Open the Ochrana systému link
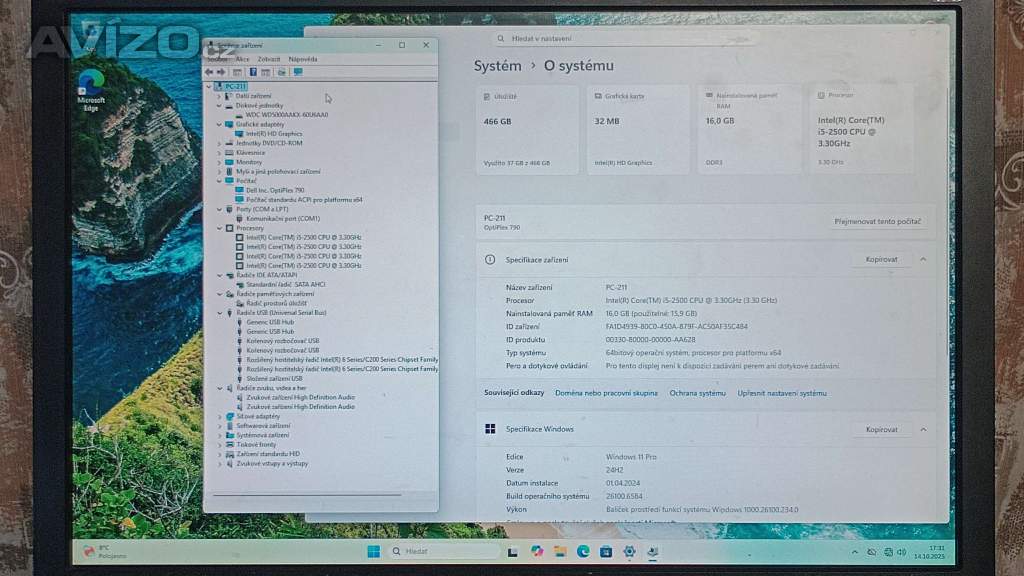1024x576 pixels. (x=697, y=393)
